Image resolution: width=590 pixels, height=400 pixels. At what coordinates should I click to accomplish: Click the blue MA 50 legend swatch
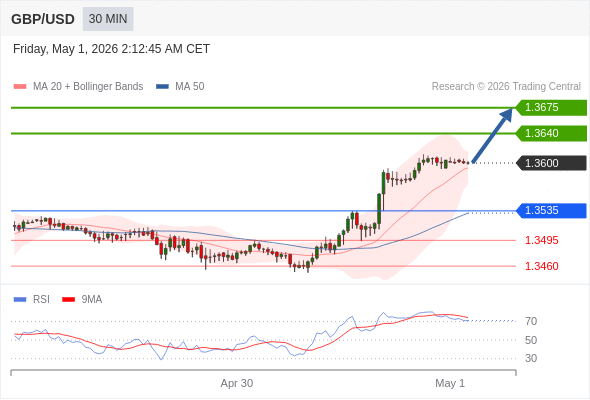pos(162,87)
